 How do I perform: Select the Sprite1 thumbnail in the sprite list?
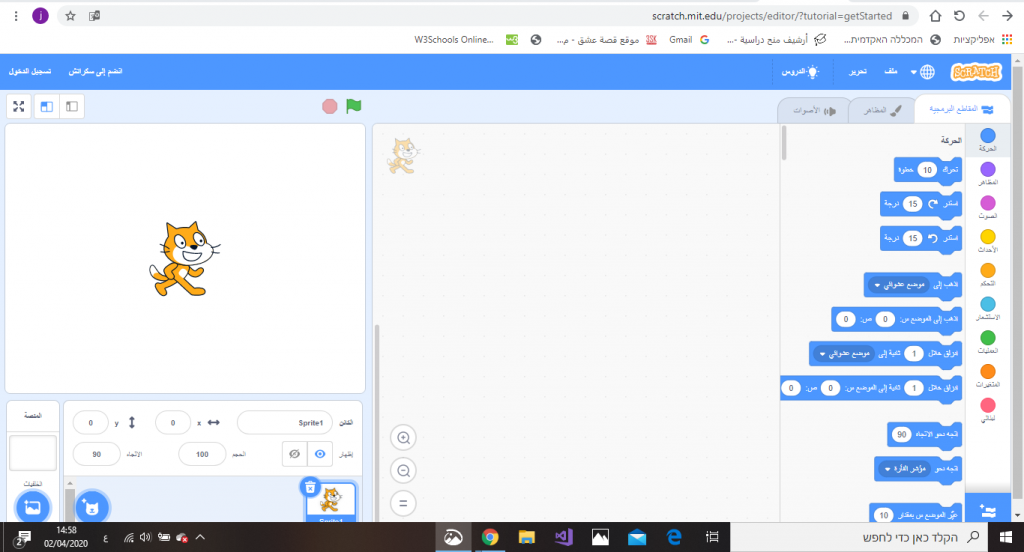330,502
